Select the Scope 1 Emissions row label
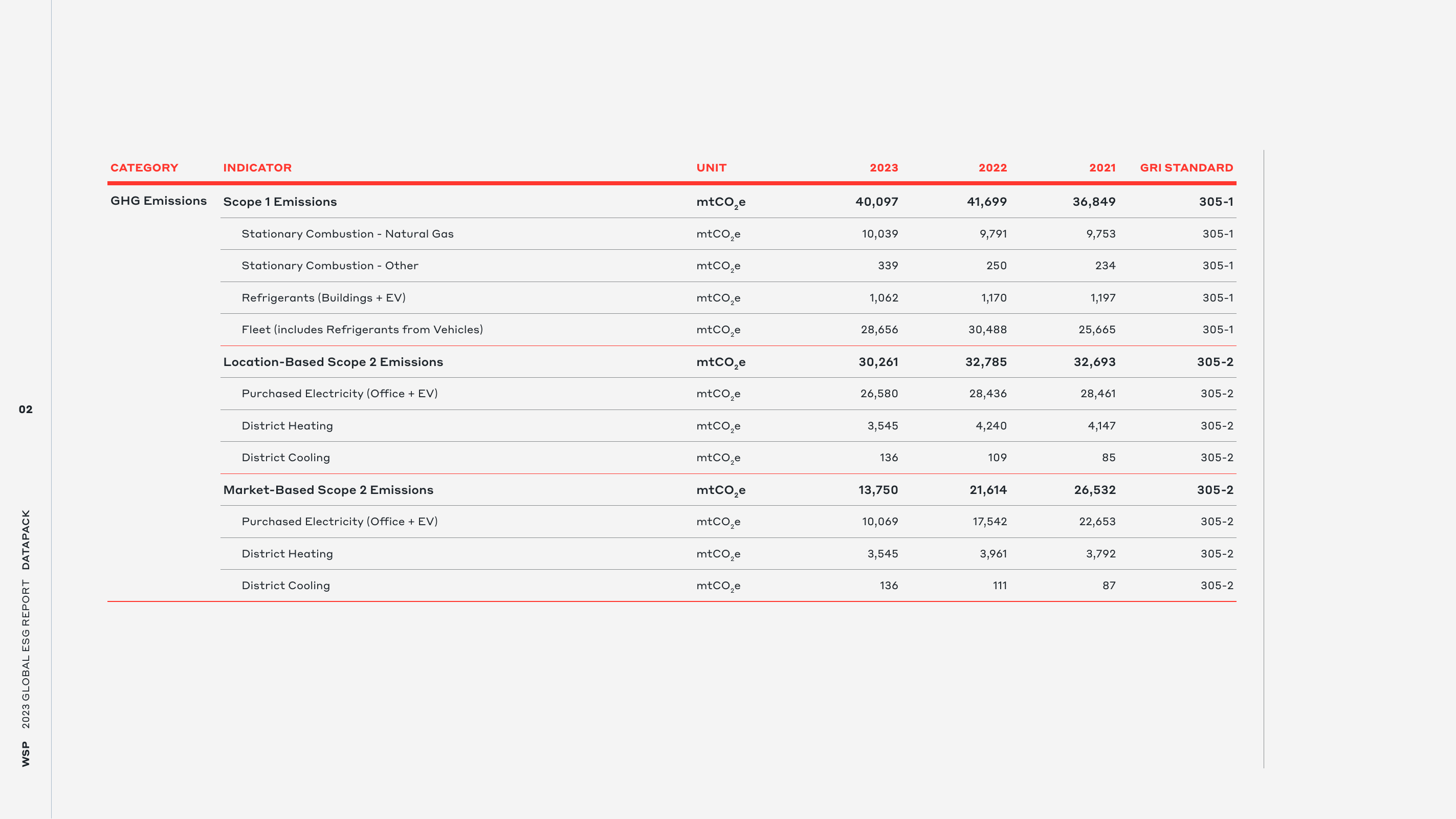Screen dimensions: 1456x819 coord(280,202)
